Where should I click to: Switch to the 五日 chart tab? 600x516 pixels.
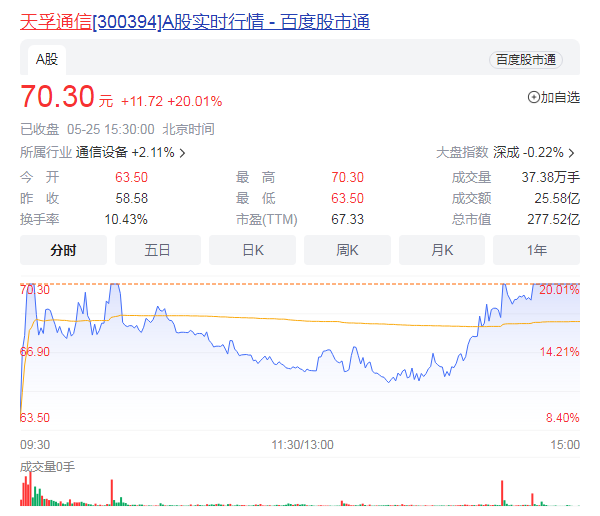(x=158, y=250)
